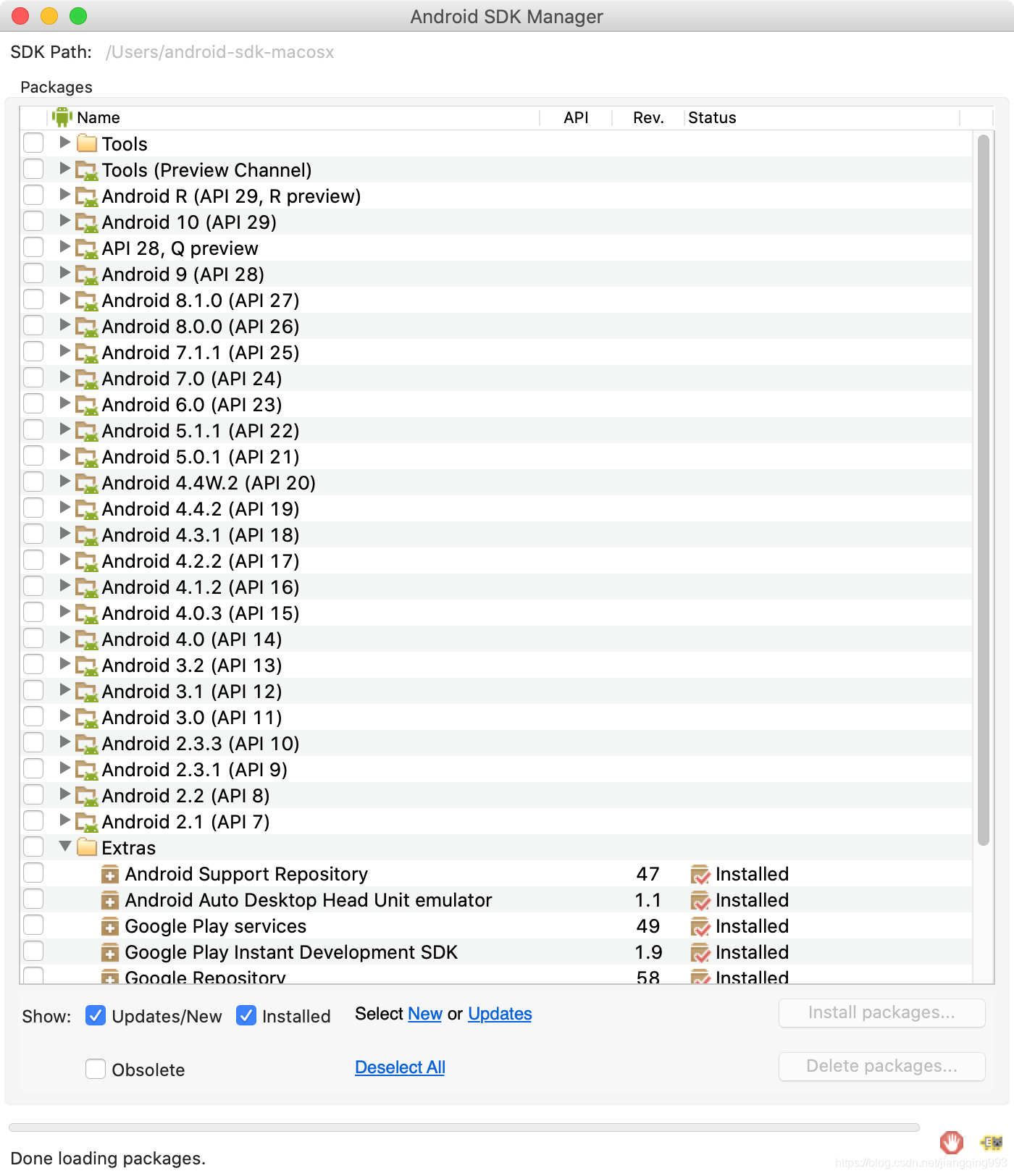Click the Tools folder icon

pos(87,143)
